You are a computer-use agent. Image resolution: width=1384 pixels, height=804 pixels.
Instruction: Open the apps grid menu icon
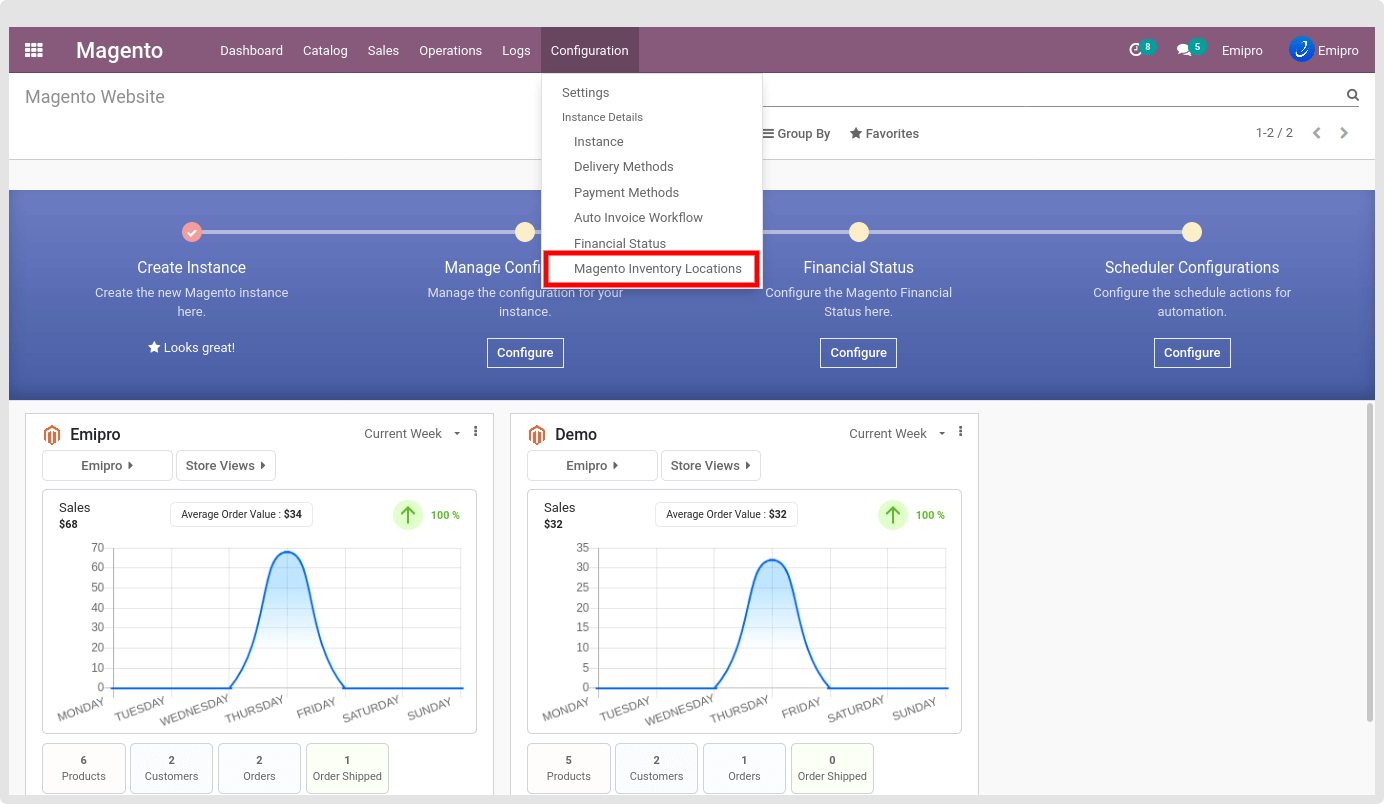[x=34, y=50]
